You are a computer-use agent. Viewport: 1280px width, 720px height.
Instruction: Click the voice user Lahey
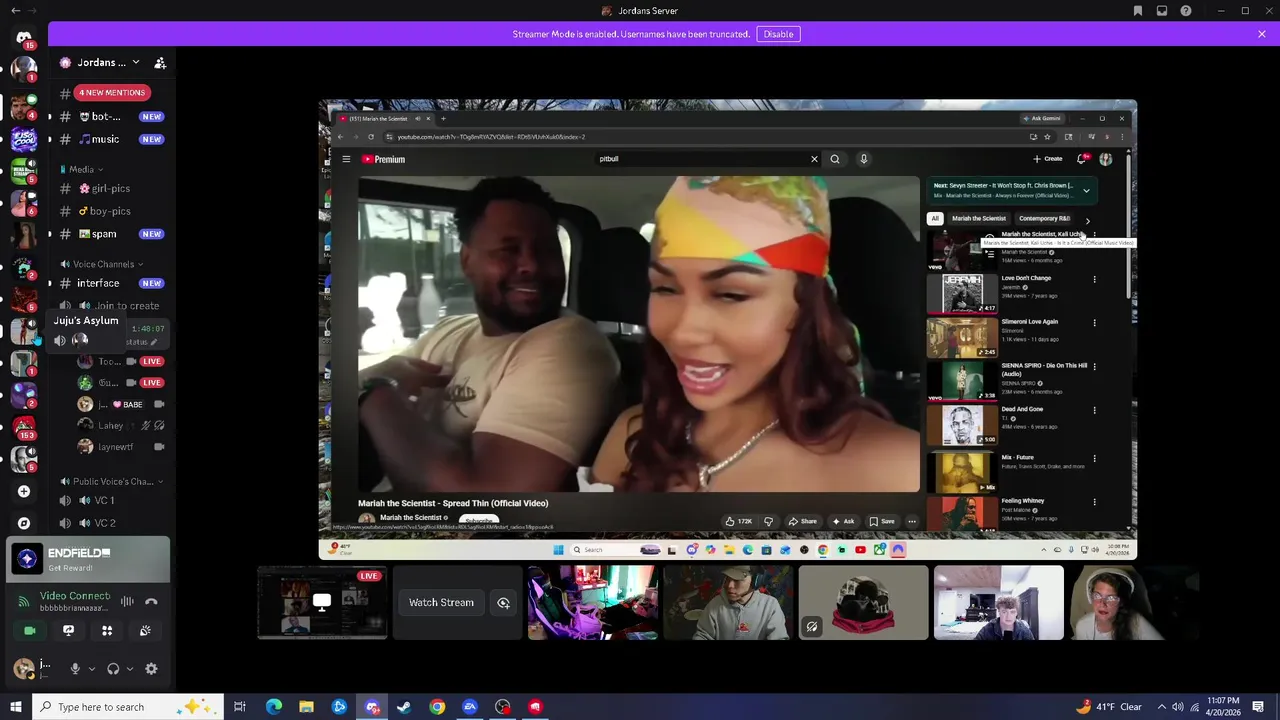tap(121, 425)
